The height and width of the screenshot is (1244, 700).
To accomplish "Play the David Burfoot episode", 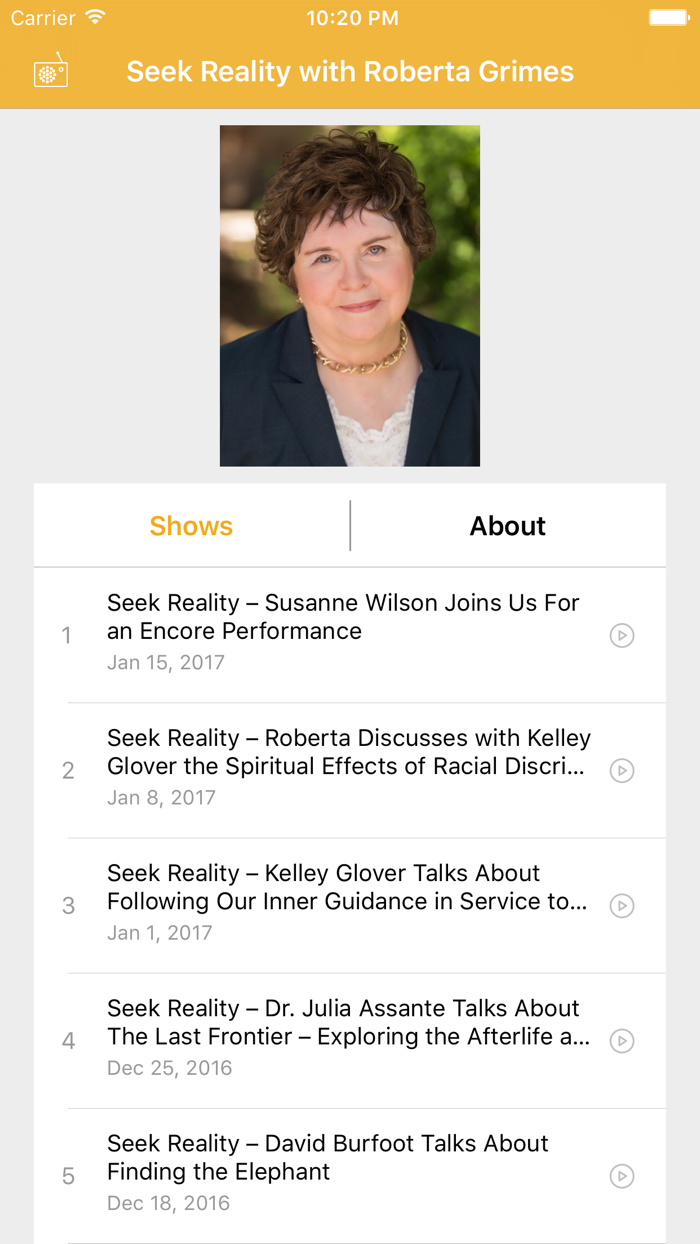I will (621, 1176).
